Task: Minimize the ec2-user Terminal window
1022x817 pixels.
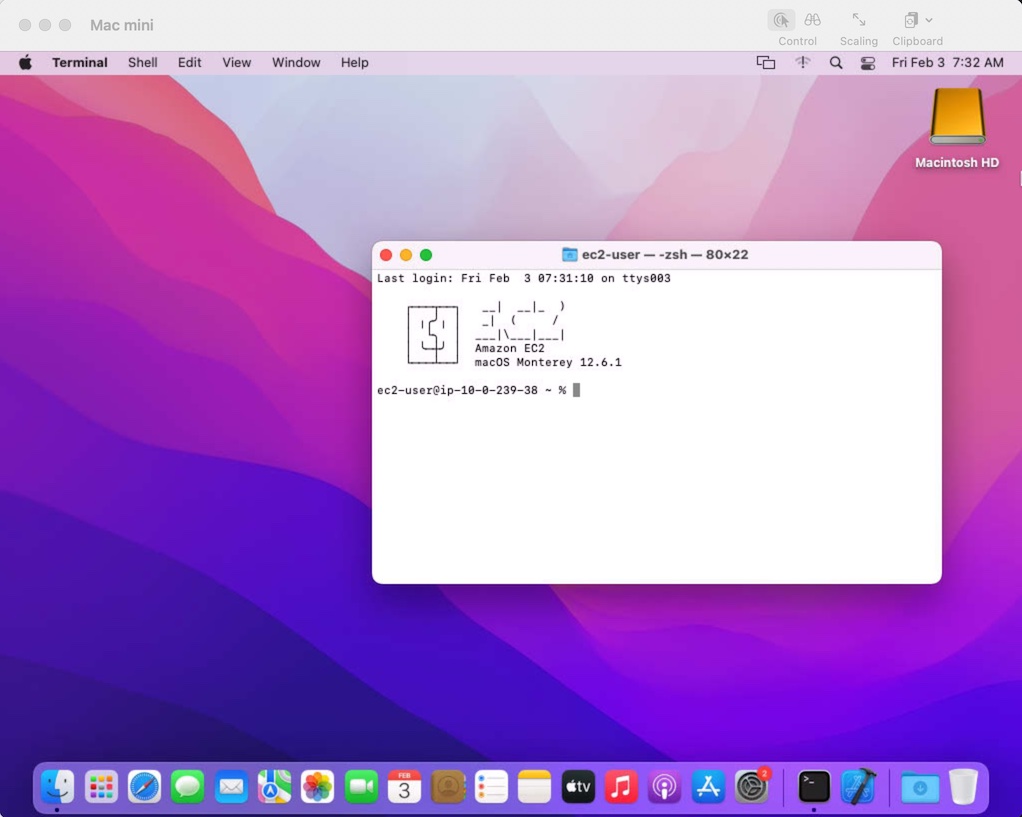Action: [406, 255]
